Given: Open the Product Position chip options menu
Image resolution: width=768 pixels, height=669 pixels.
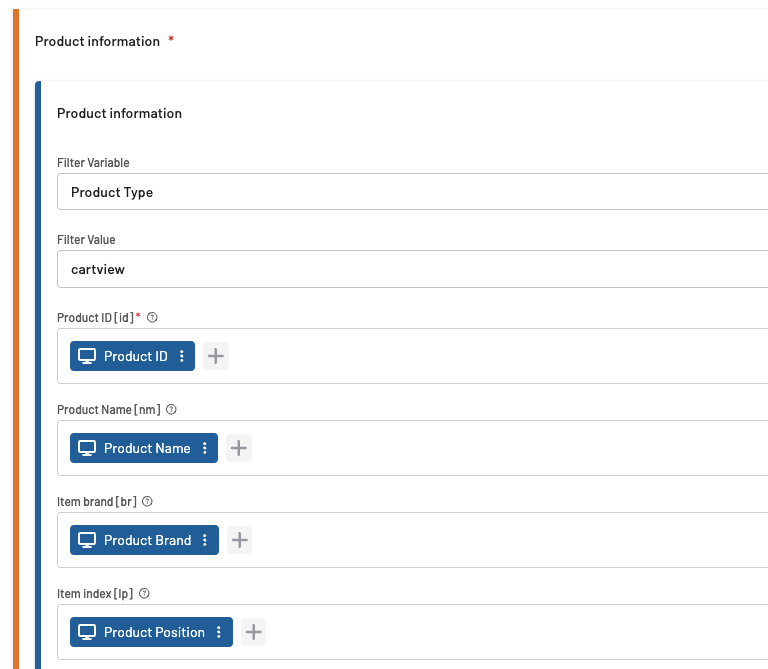Looking at the screenshot, I should (x=219, y=632).
